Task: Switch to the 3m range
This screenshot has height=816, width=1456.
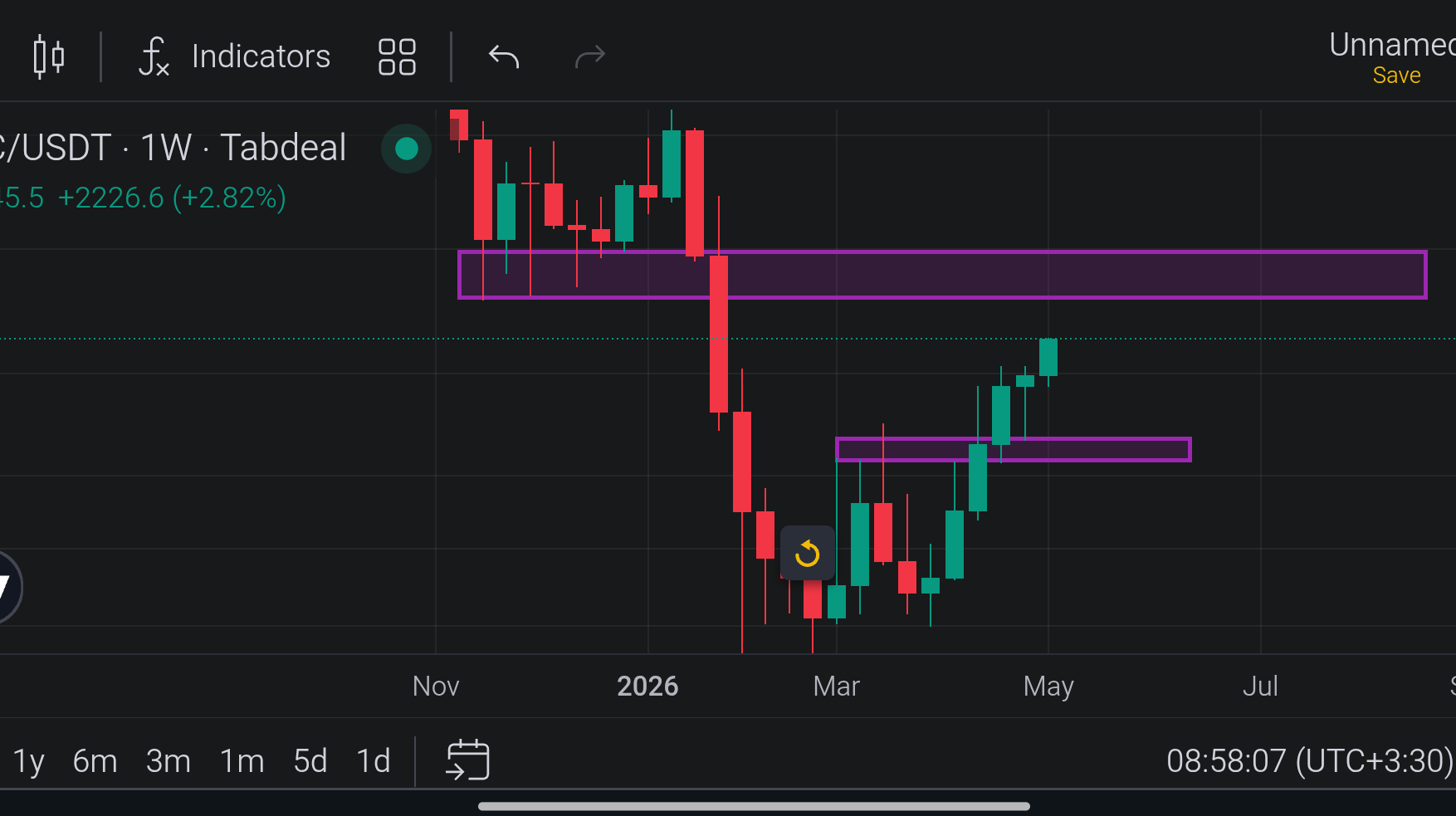Action: 169,760
